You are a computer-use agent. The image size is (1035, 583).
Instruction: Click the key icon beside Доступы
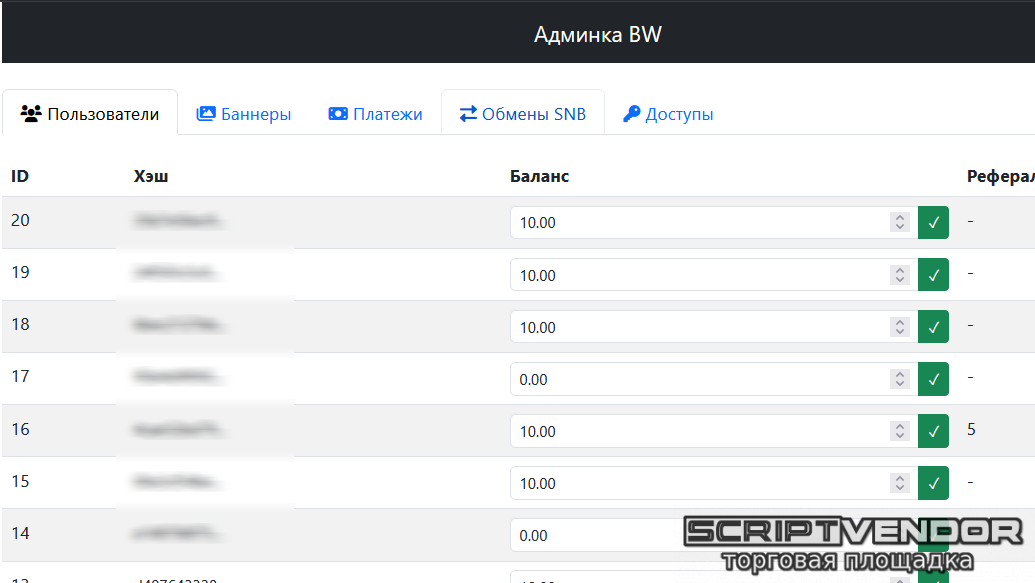click(x=631, y=114)
